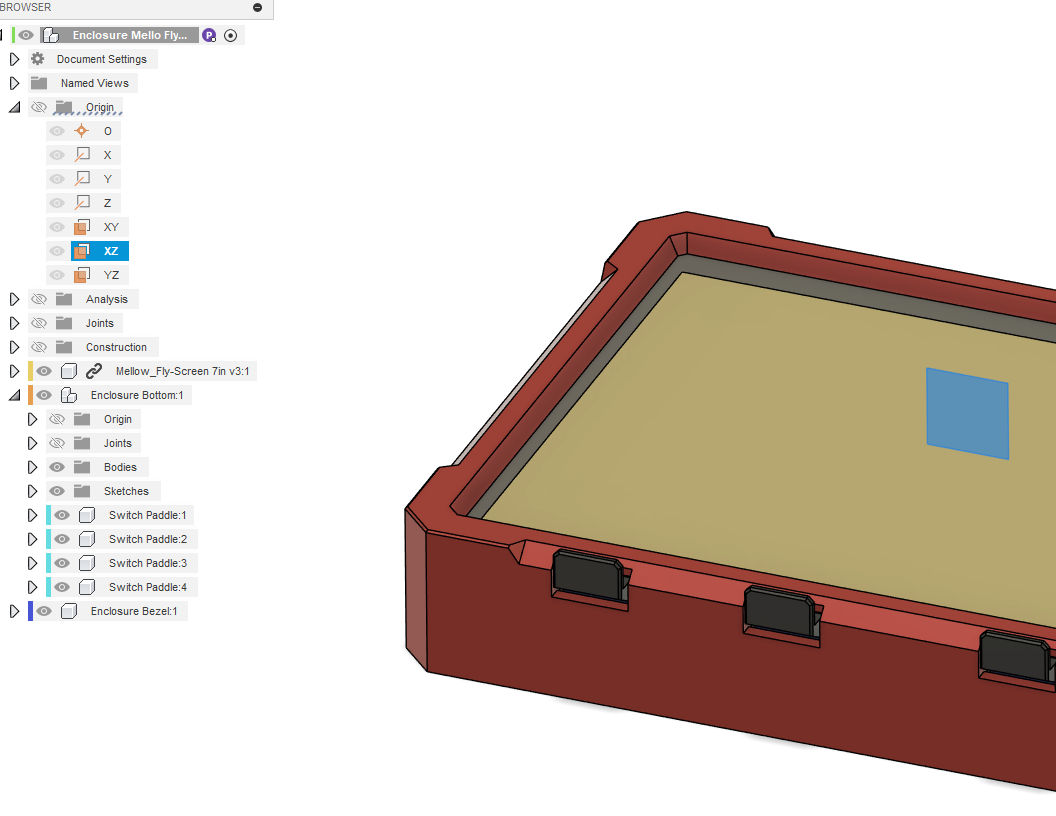Hide the Mellow_Fly-Screen 7in v3:1 component
Image resolution: width=1056 pixels, height=816 pixels.
click(x=44, y=371)
